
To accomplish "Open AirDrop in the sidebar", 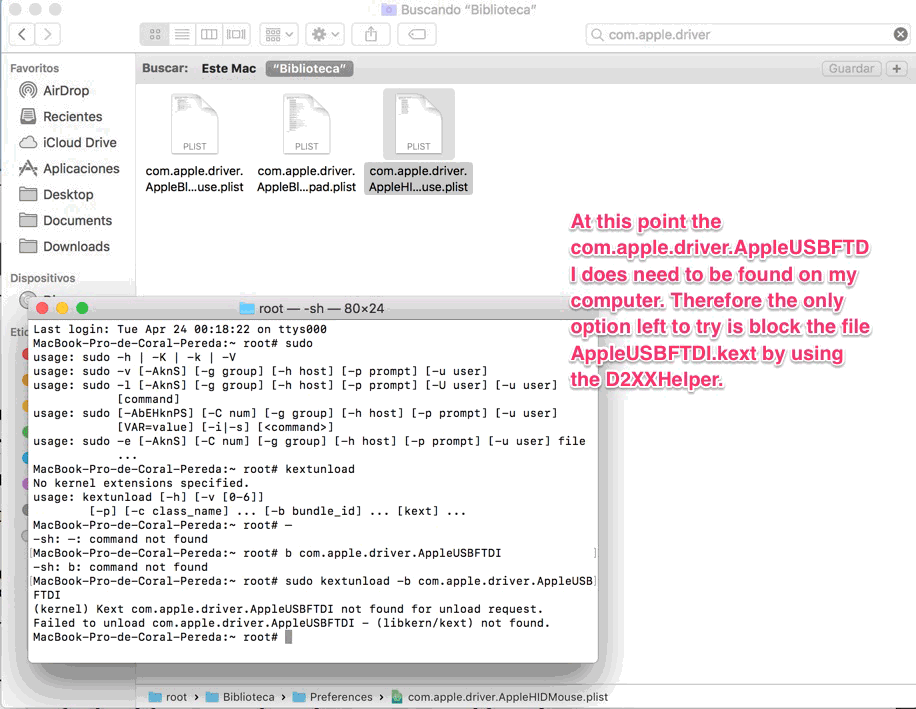I will tap(66, 91).
